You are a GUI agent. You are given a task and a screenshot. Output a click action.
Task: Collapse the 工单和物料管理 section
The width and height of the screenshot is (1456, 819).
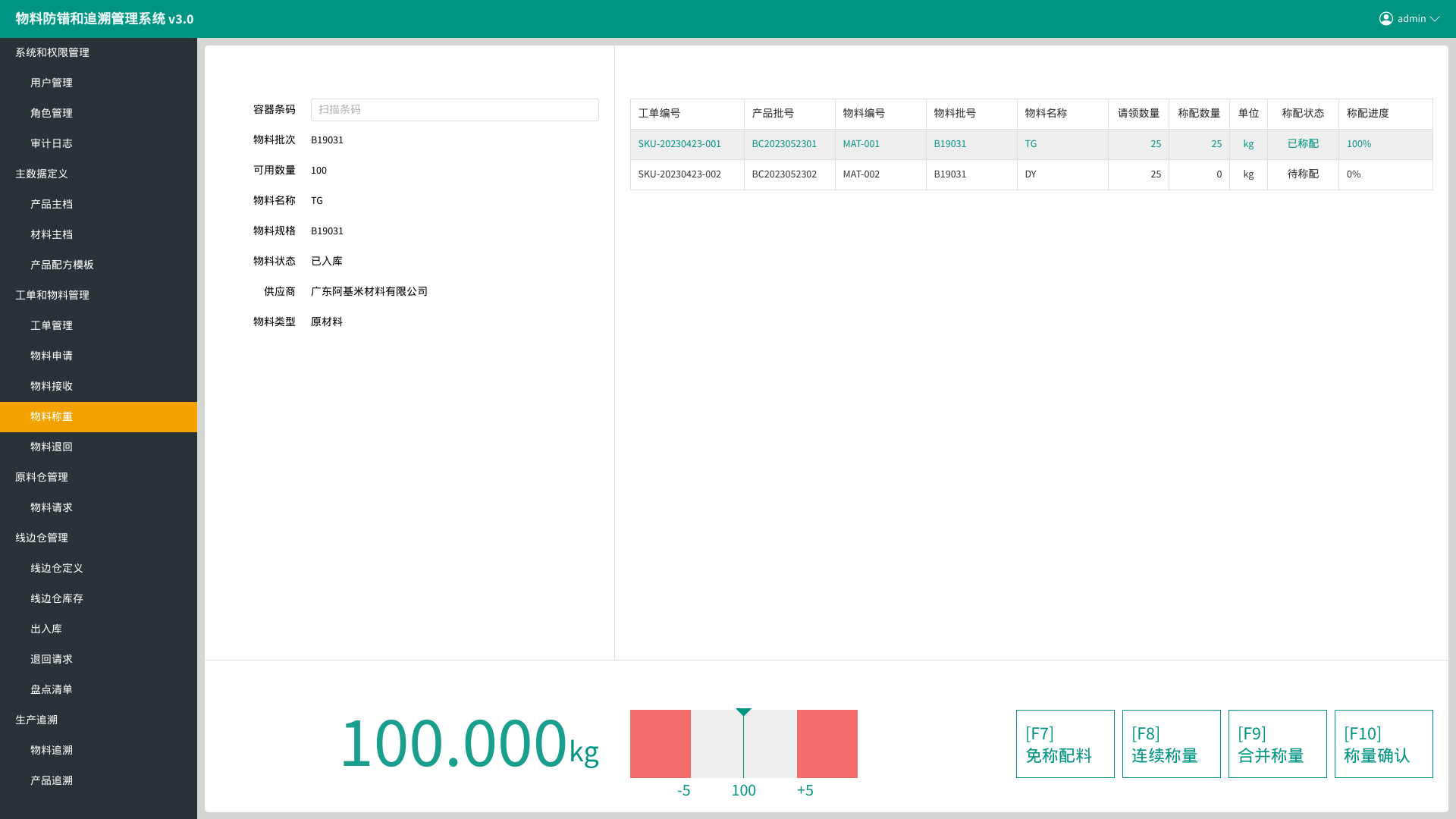[x=99, y=296]
